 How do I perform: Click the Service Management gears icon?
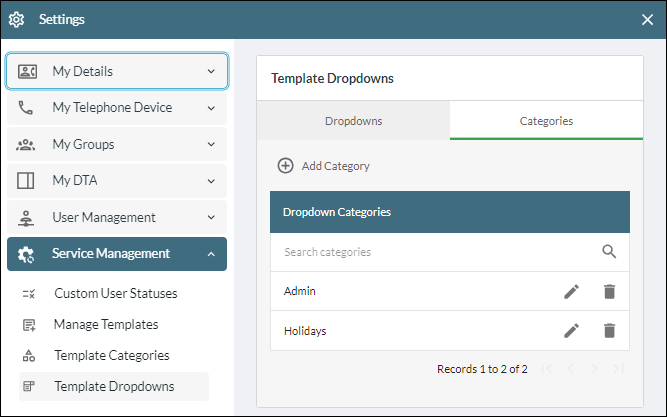26,254
